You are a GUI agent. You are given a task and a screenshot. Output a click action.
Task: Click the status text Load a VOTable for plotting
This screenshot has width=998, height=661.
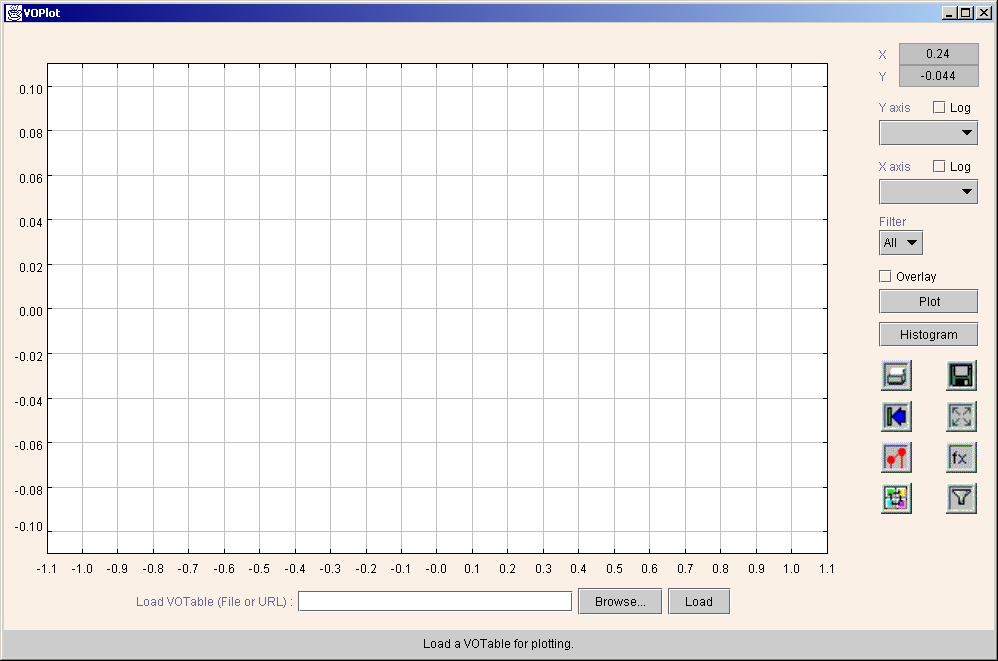[498, 644]
